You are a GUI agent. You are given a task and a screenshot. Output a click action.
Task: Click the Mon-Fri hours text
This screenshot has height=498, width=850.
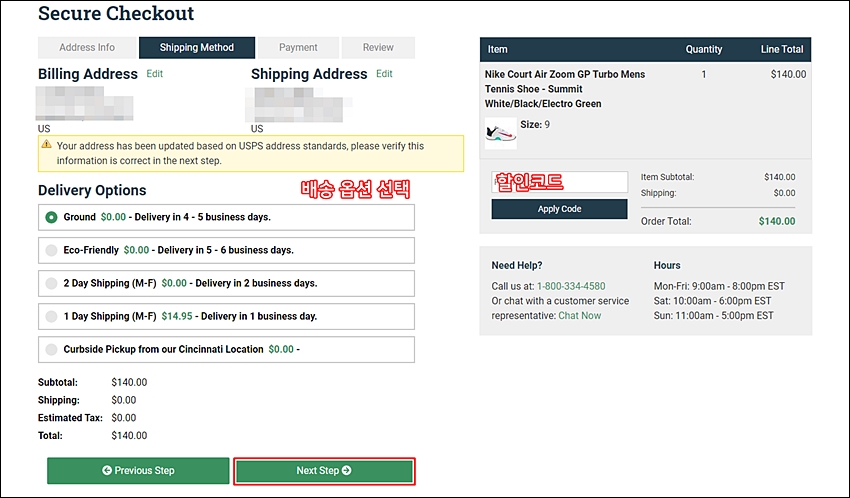coord(719,286)
